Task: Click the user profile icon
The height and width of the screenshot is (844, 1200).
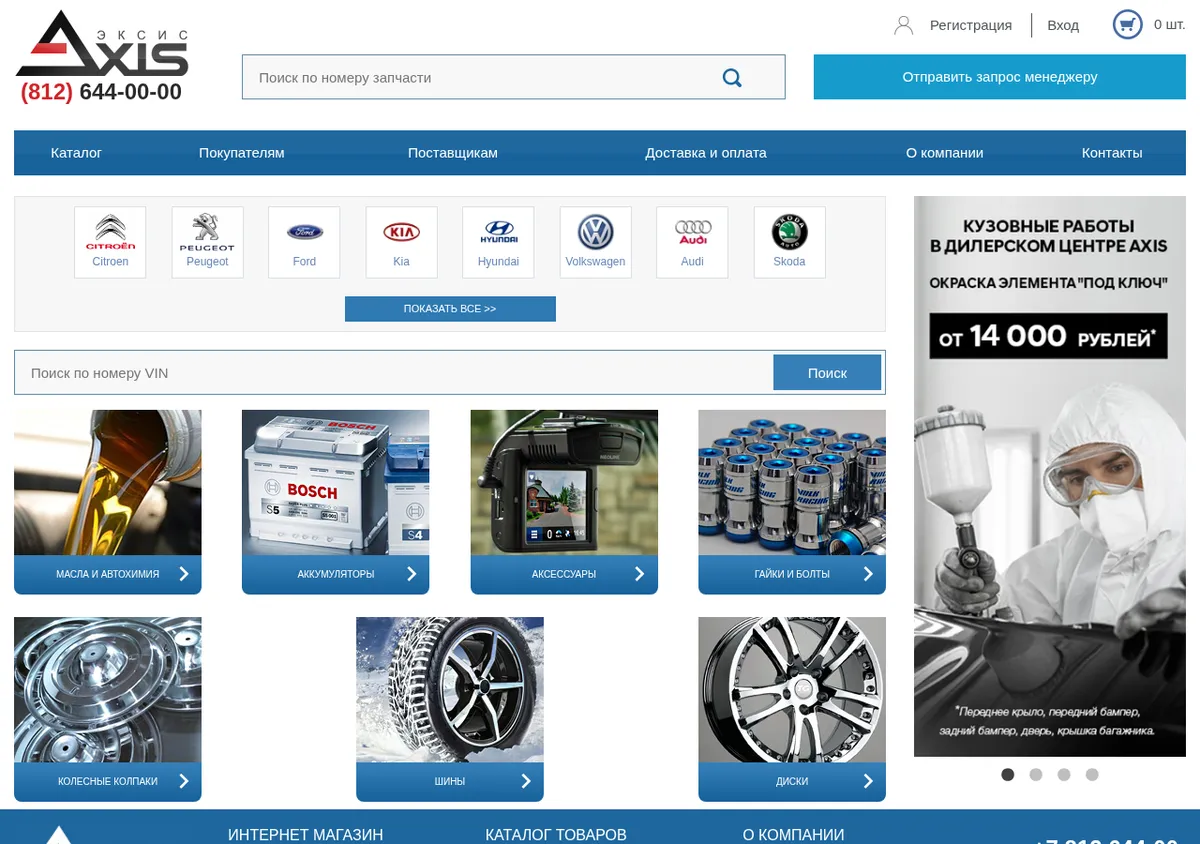Action: (903, 25)
